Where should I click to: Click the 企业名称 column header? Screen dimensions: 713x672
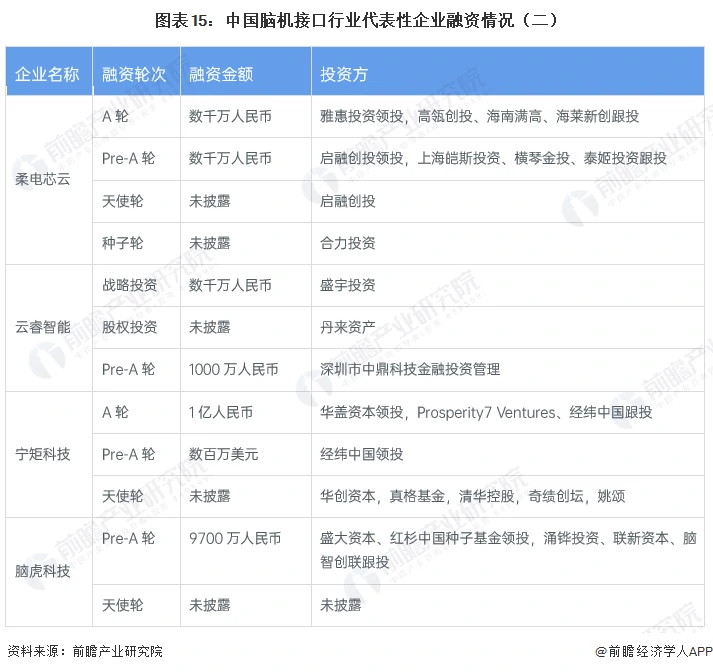click(47, 75)
